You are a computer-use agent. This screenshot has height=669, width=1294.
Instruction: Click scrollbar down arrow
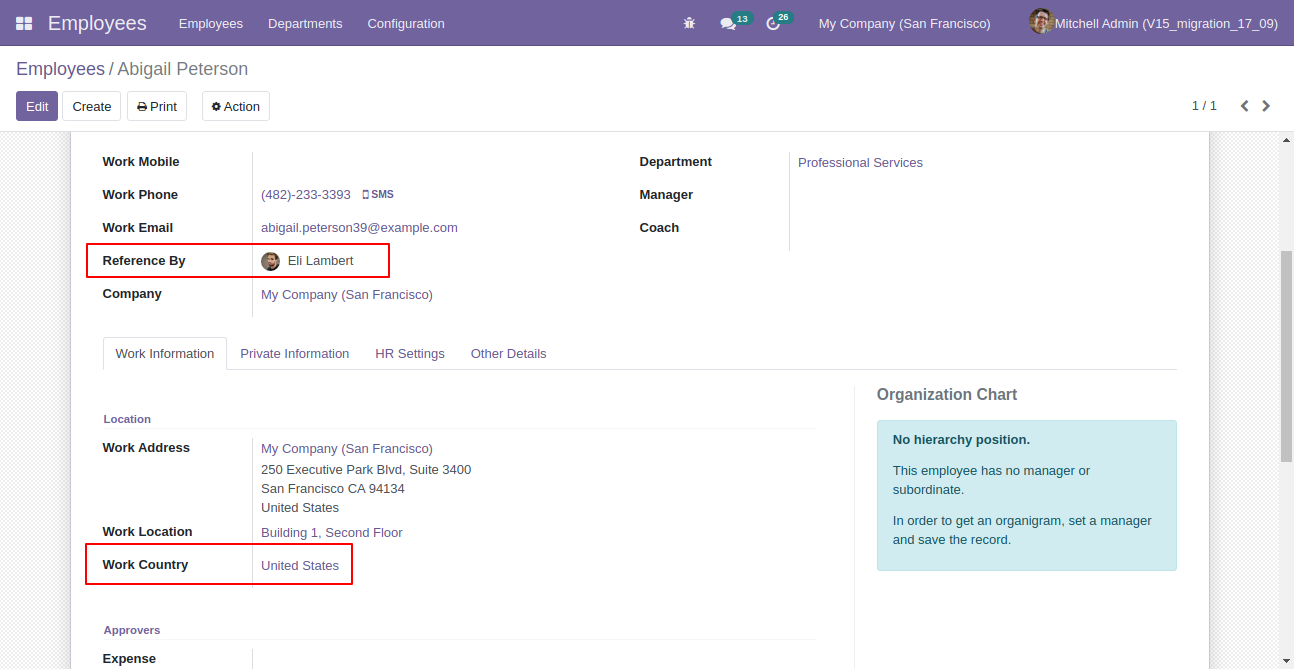pyautogui.click(x=1287, y=660)
